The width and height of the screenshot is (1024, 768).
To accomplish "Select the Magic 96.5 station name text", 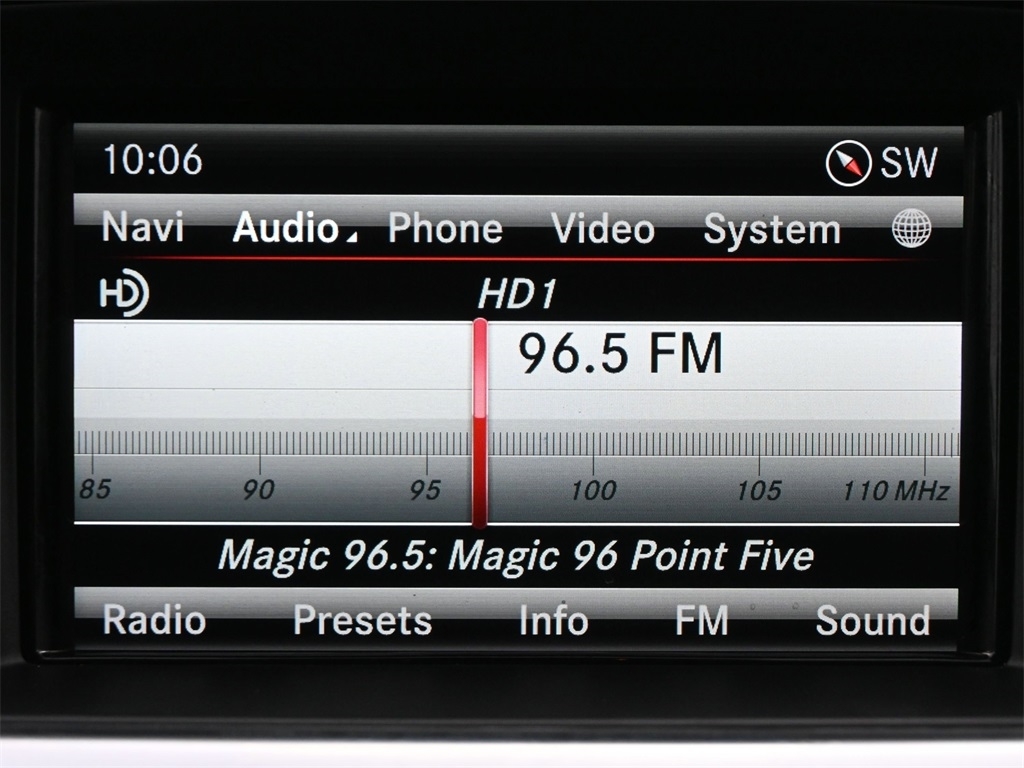I will [516, 556].
